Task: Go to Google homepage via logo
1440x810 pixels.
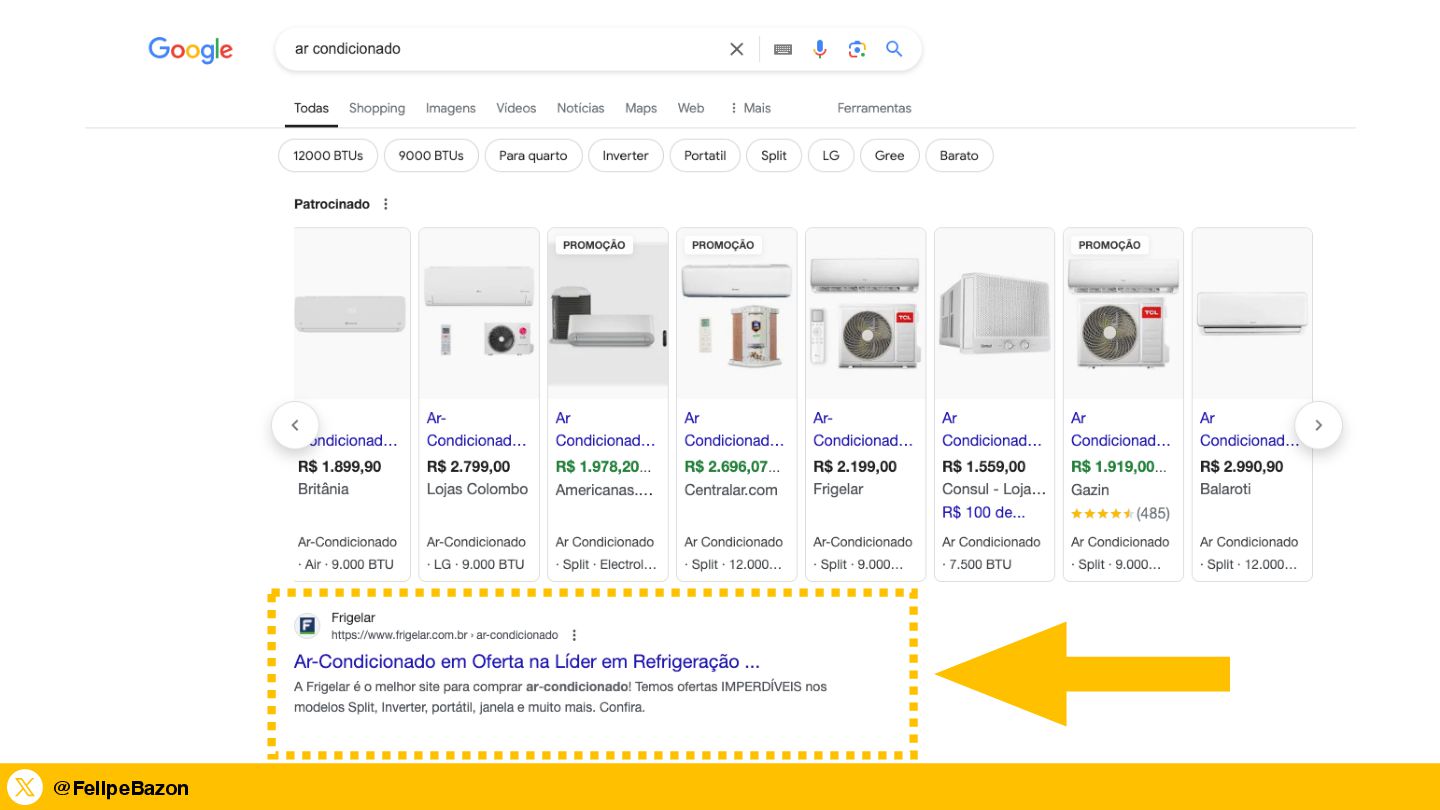Action: (x=190, y=50)
